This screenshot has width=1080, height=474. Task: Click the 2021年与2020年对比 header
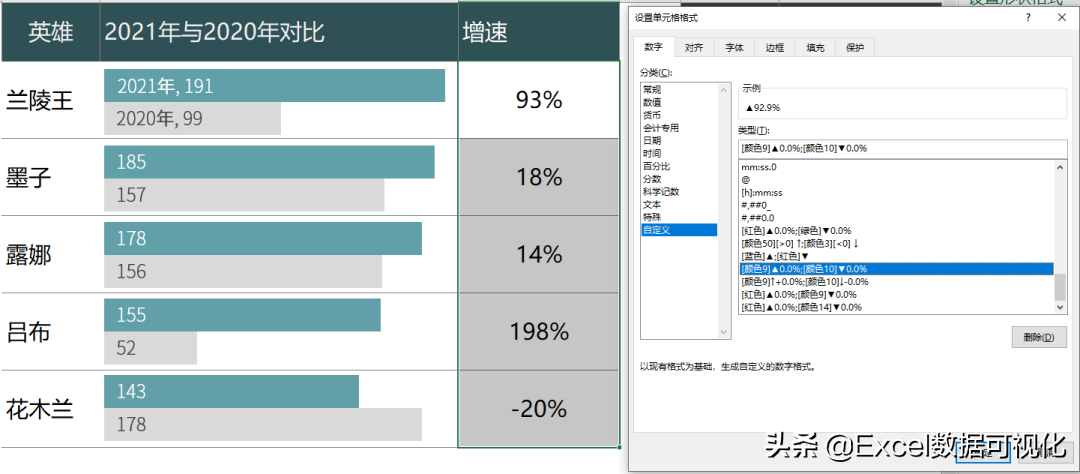click(x=279, y=32)
